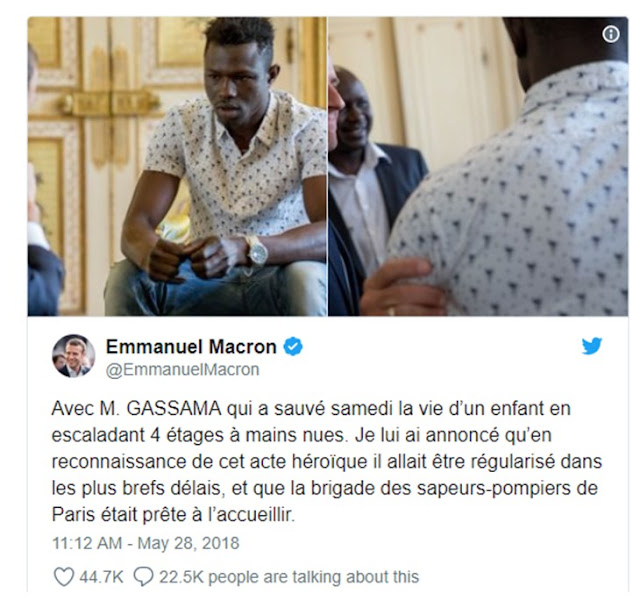Click the May 28, 2018 date
The width and height of the screenshot is (640, 601).
tap(188, 543)
